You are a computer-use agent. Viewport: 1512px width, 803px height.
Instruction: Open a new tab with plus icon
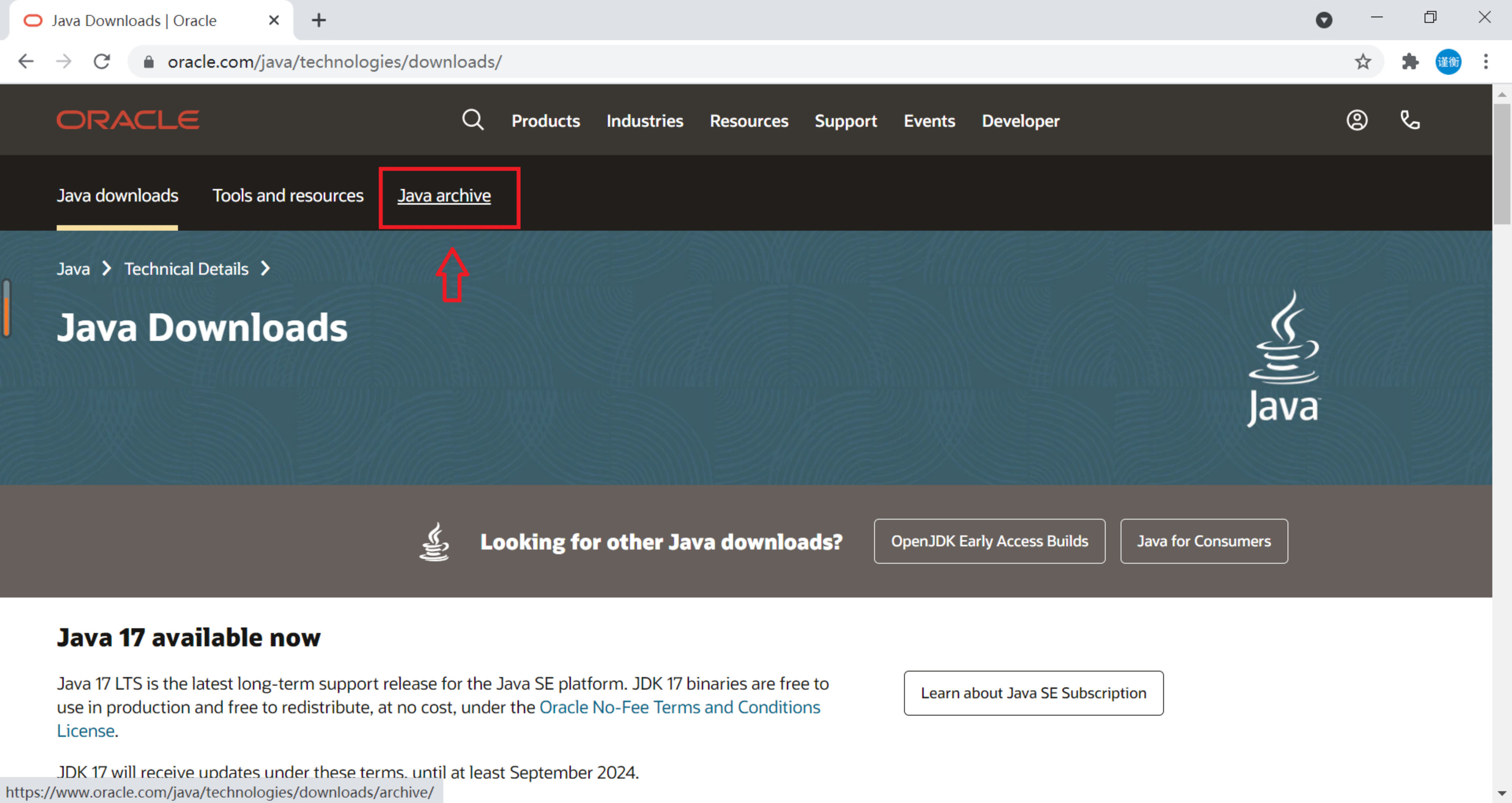[319, 20]
